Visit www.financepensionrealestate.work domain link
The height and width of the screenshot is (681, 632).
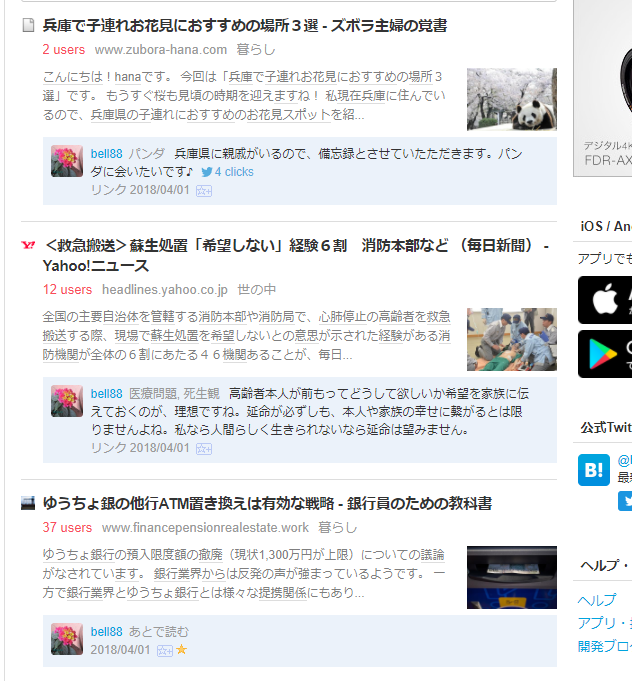click(205, 528)
